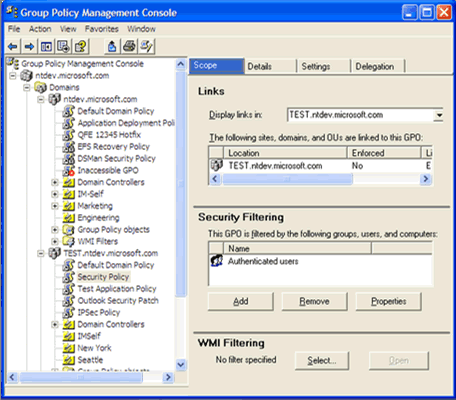
Task: Click the Domains folder icon in tree
Action: pyautogui.click(x=40, y=88)
